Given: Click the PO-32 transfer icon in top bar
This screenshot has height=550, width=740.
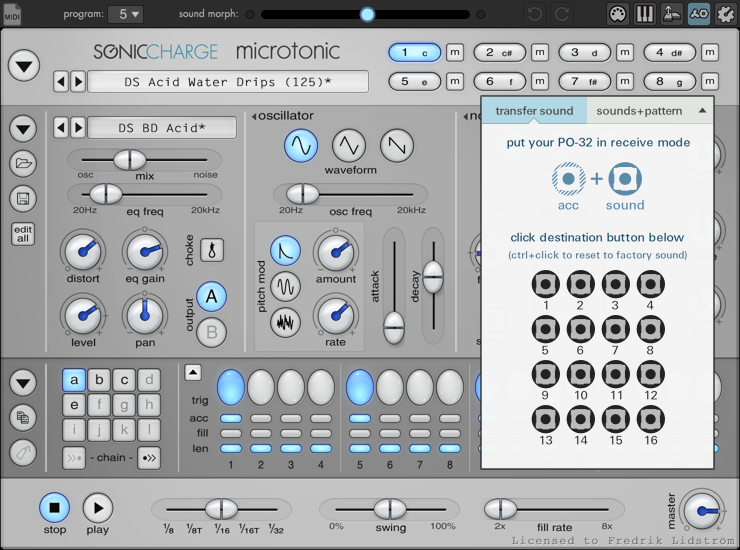Looking at the screenshot, I should (699, 14).
